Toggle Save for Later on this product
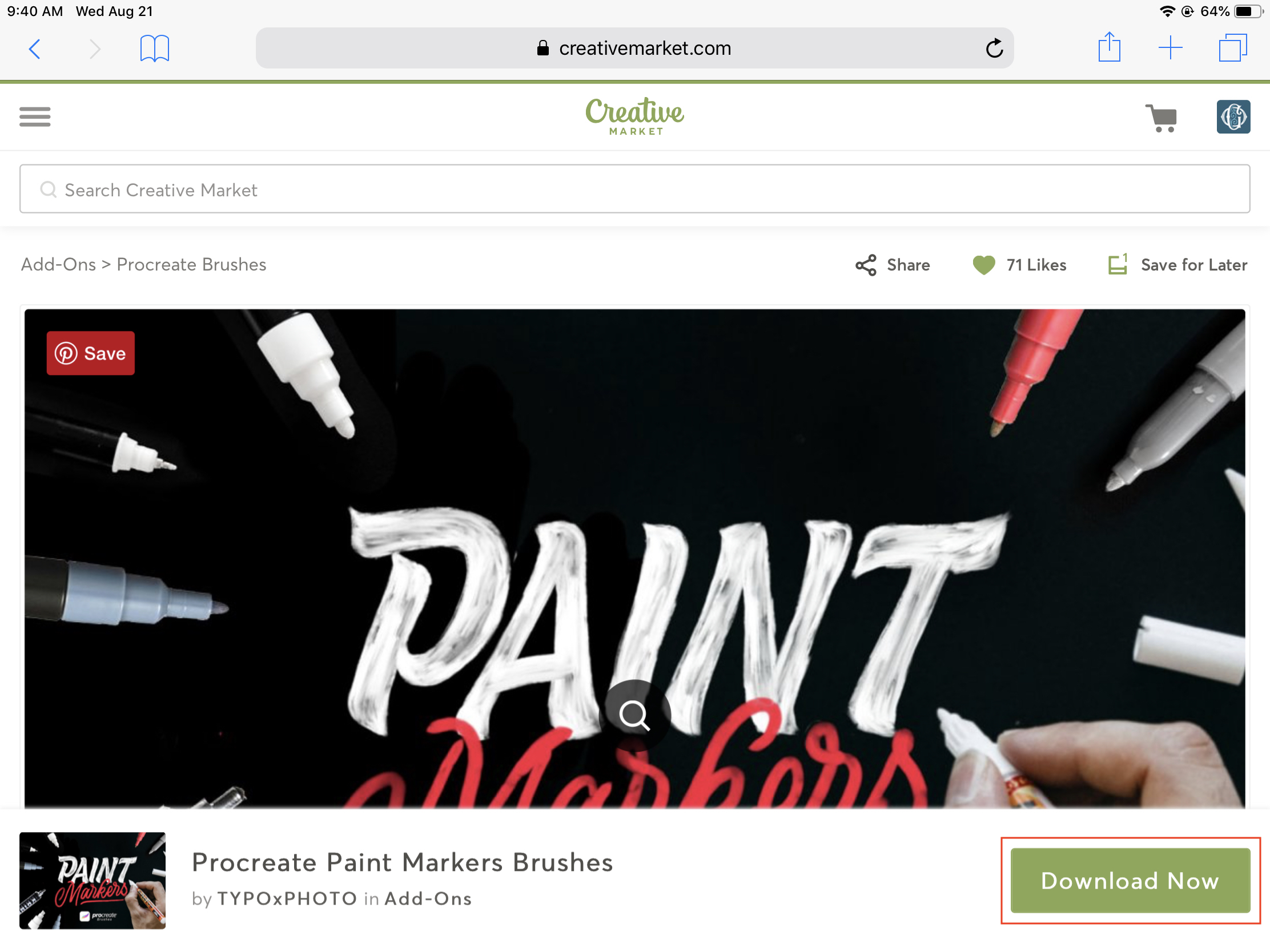Screen dimensions: 1270x952 click(x=1177, y=265)
